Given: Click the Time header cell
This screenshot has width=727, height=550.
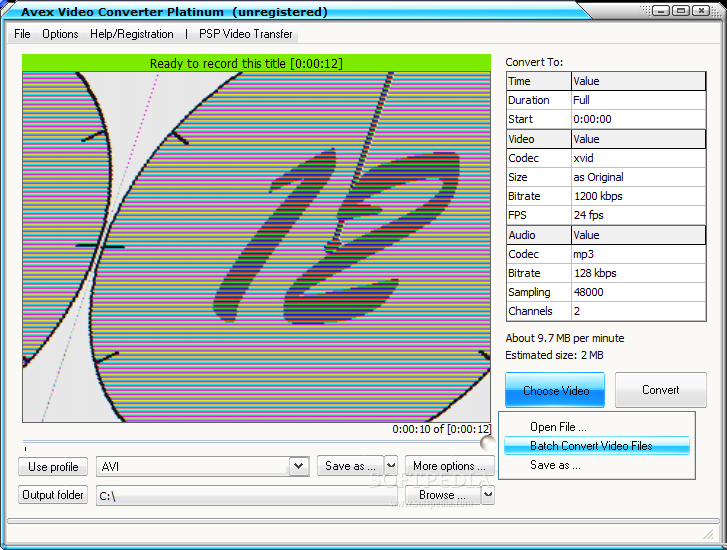Looking at the screenshot, I should coord(539,81).
